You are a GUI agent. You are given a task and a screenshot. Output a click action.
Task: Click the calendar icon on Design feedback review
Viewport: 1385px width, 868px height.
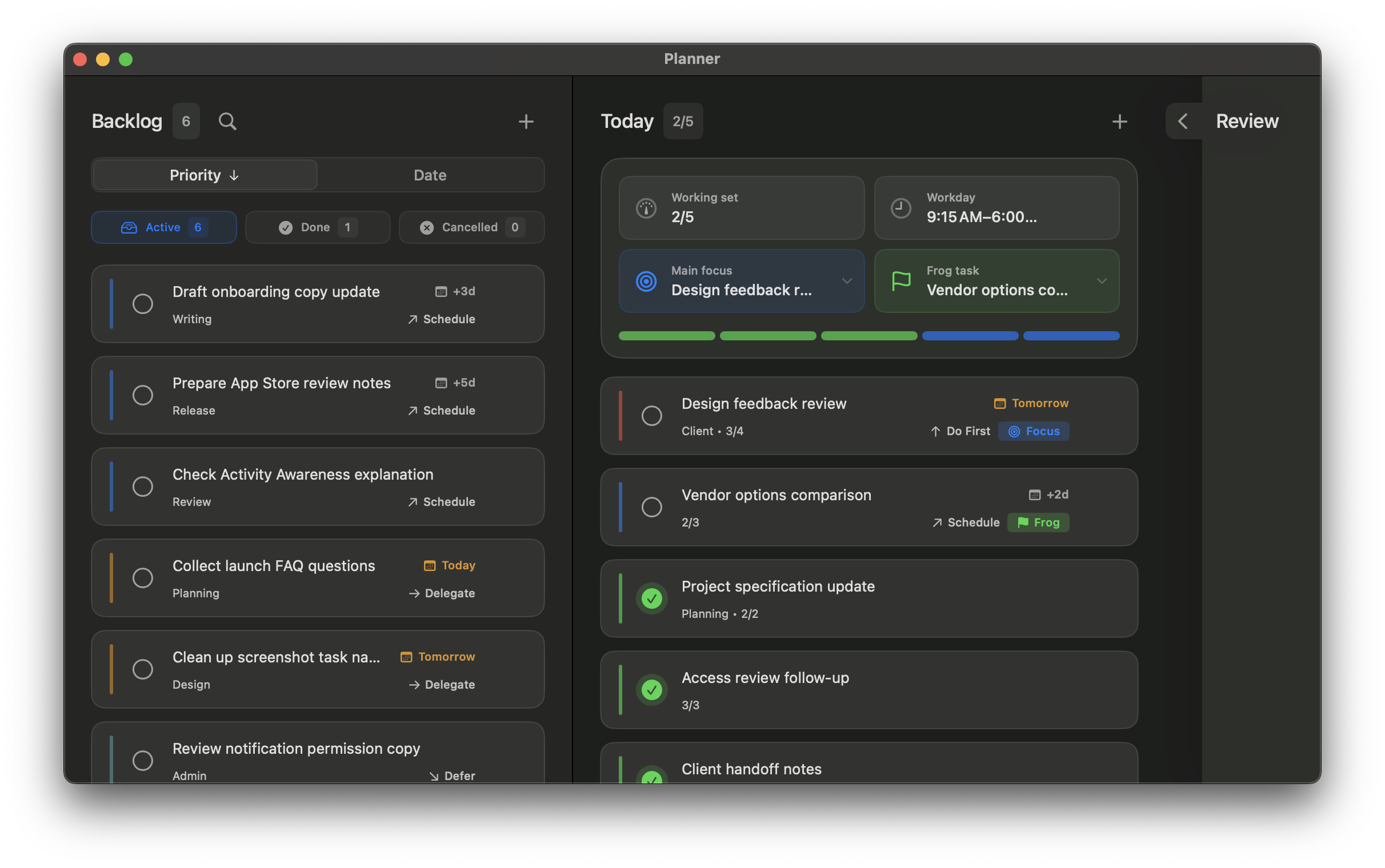tap(1000, 404)
